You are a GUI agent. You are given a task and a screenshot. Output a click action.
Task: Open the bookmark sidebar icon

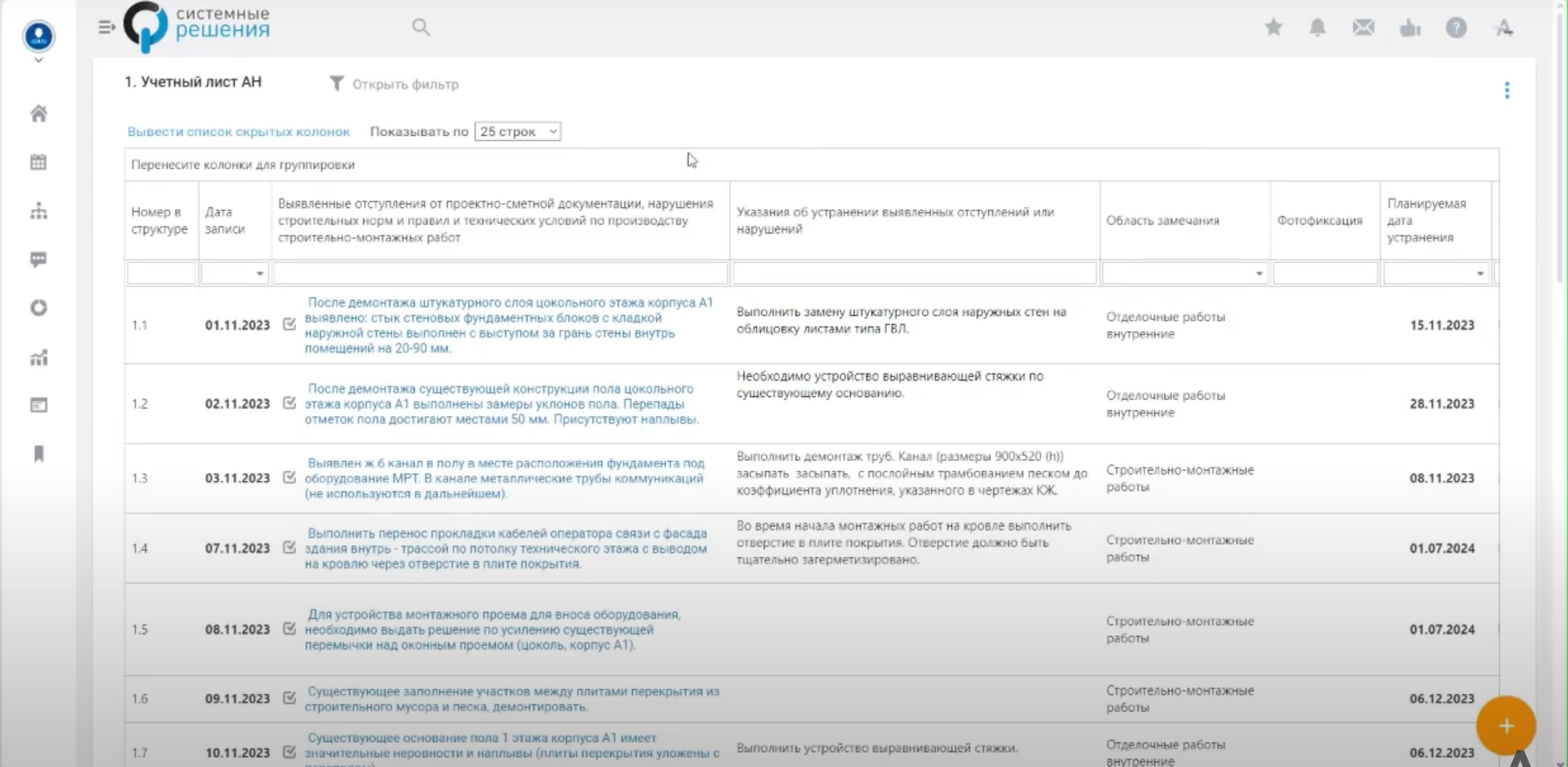38,454
